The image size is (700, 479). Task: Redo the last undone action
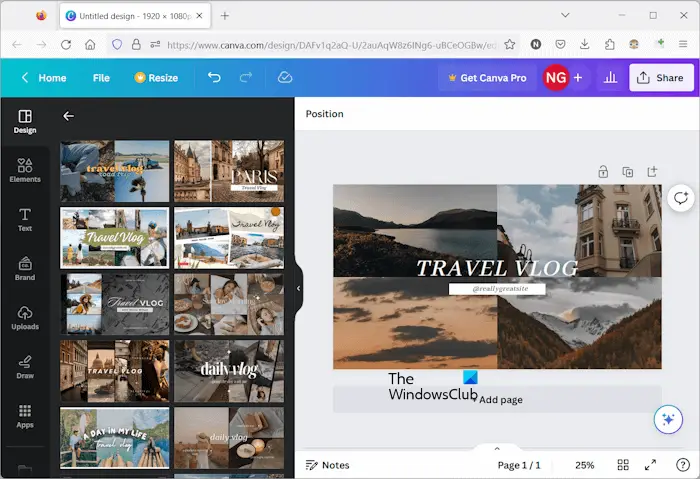[x=246, y=78]
